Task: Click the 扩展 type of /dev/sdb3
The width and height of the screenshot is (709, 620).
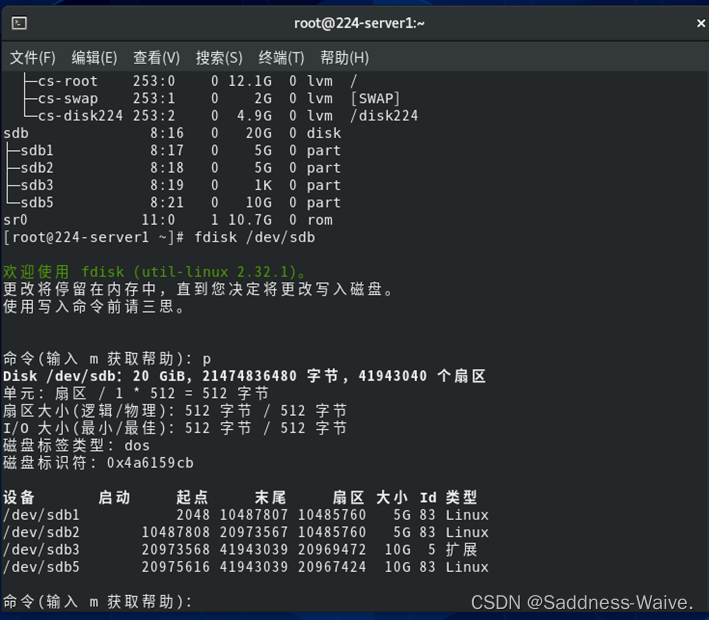Action: pos(461,550)
